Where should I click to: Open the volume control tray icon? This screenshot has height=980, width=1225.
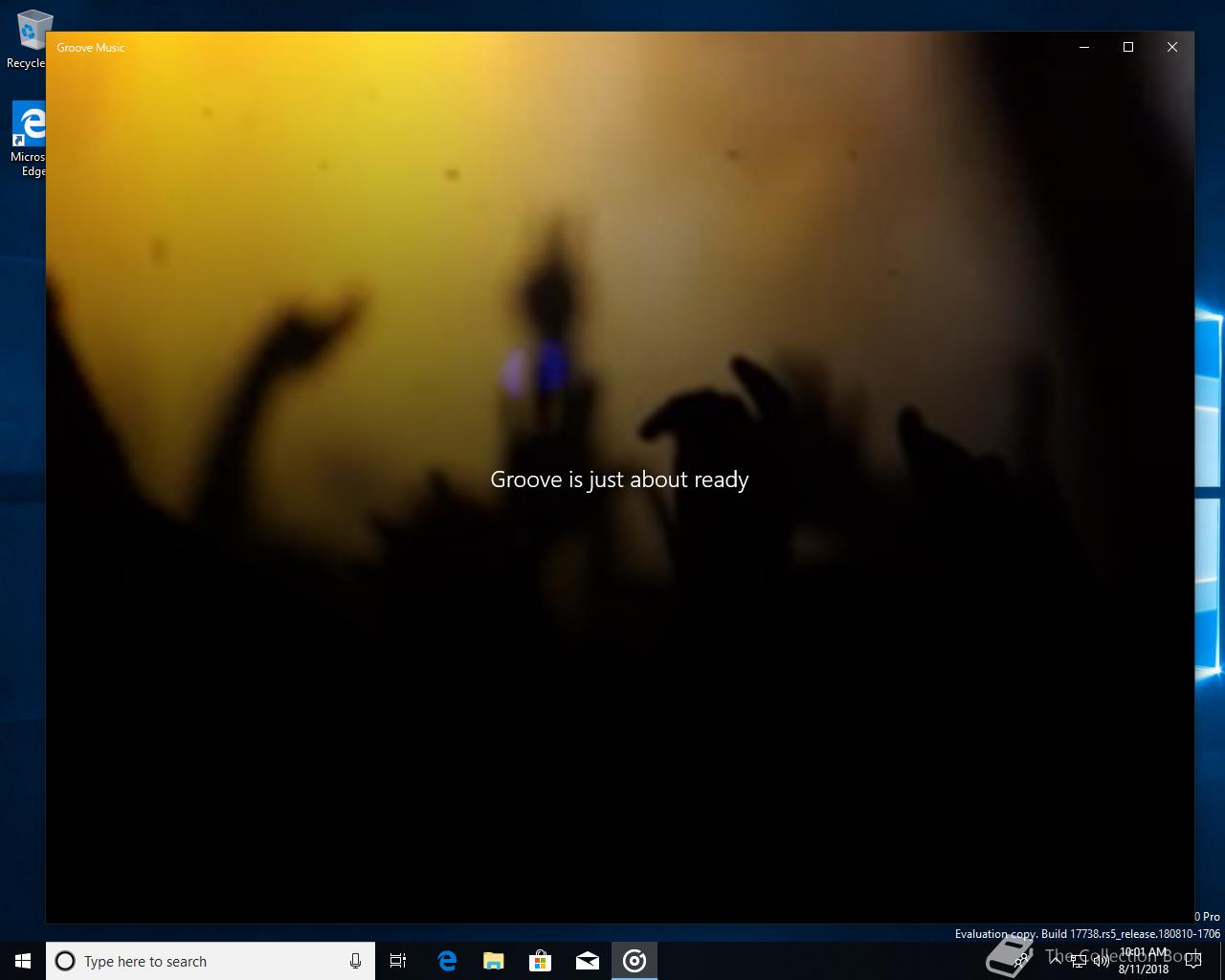(x=1102, y=961)
